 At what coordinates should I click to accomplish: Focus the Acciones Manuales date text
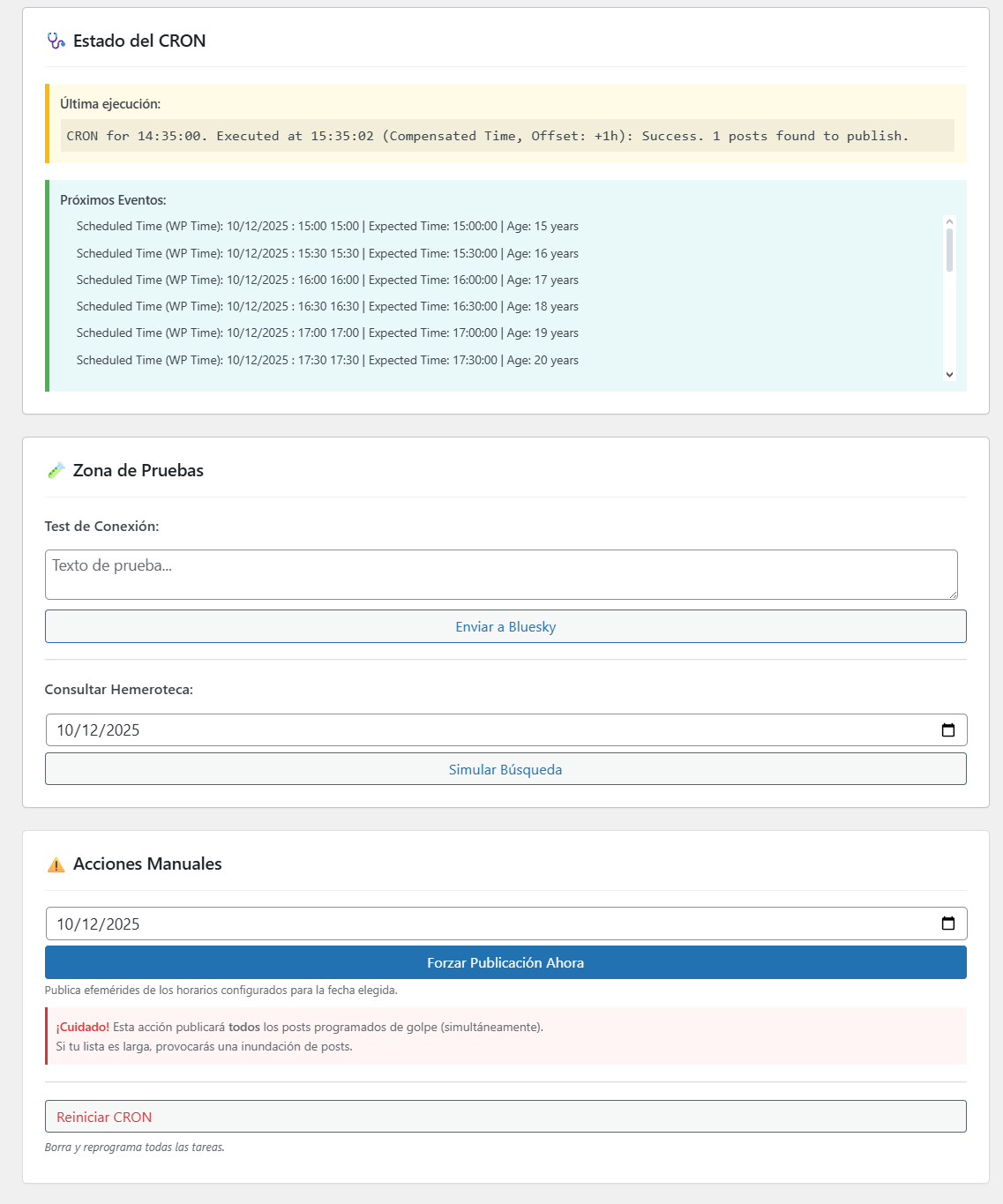tap(98, 924)
